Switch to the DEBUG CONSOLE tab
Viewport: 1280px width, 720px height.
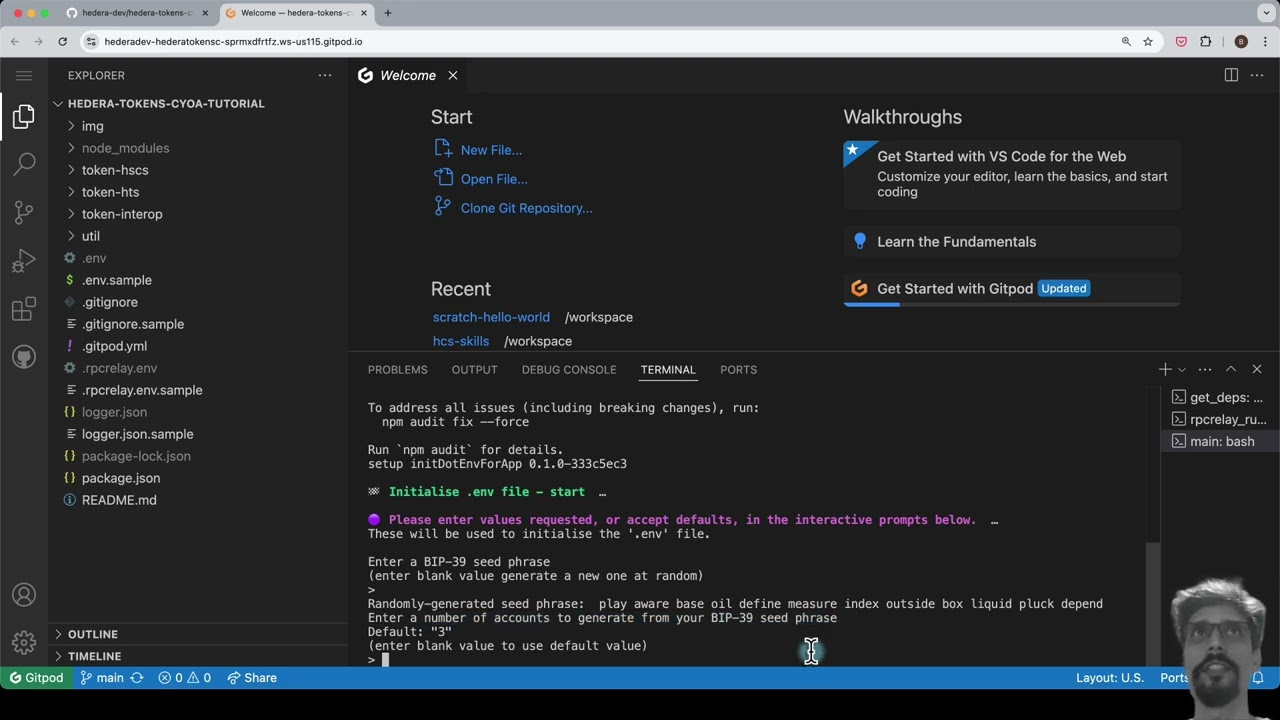(568, 369)
